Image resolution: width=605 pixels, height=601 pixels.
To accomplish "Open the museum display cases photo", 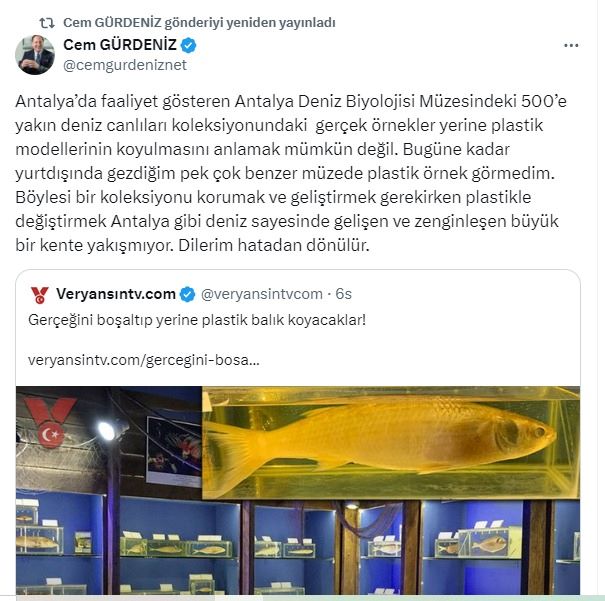I will 298,547.
